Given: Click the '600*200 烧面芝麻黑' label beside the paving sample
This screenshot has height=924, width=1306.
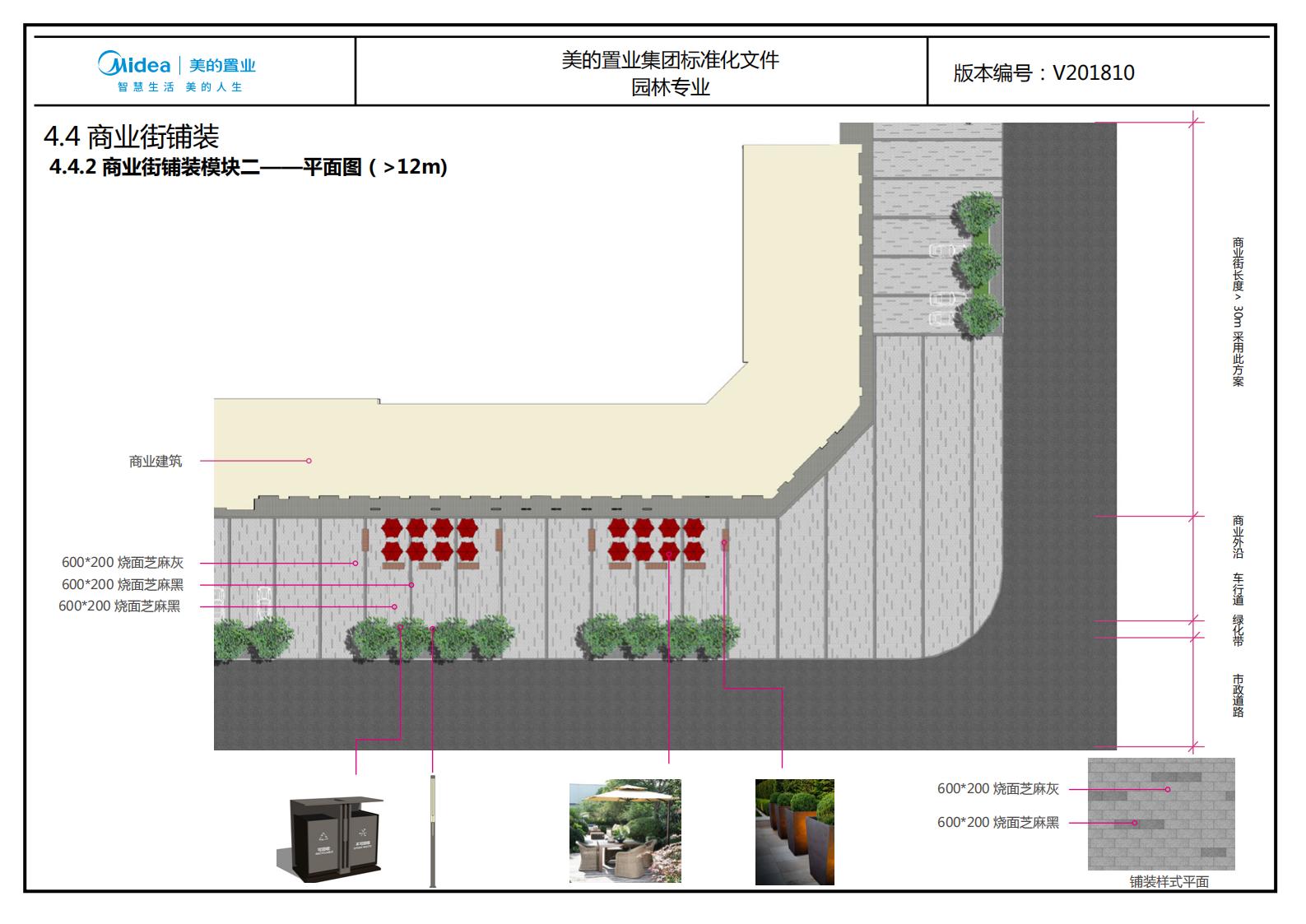Looking at the screenshot, I should pyautogui.click(x=998, y=822).
